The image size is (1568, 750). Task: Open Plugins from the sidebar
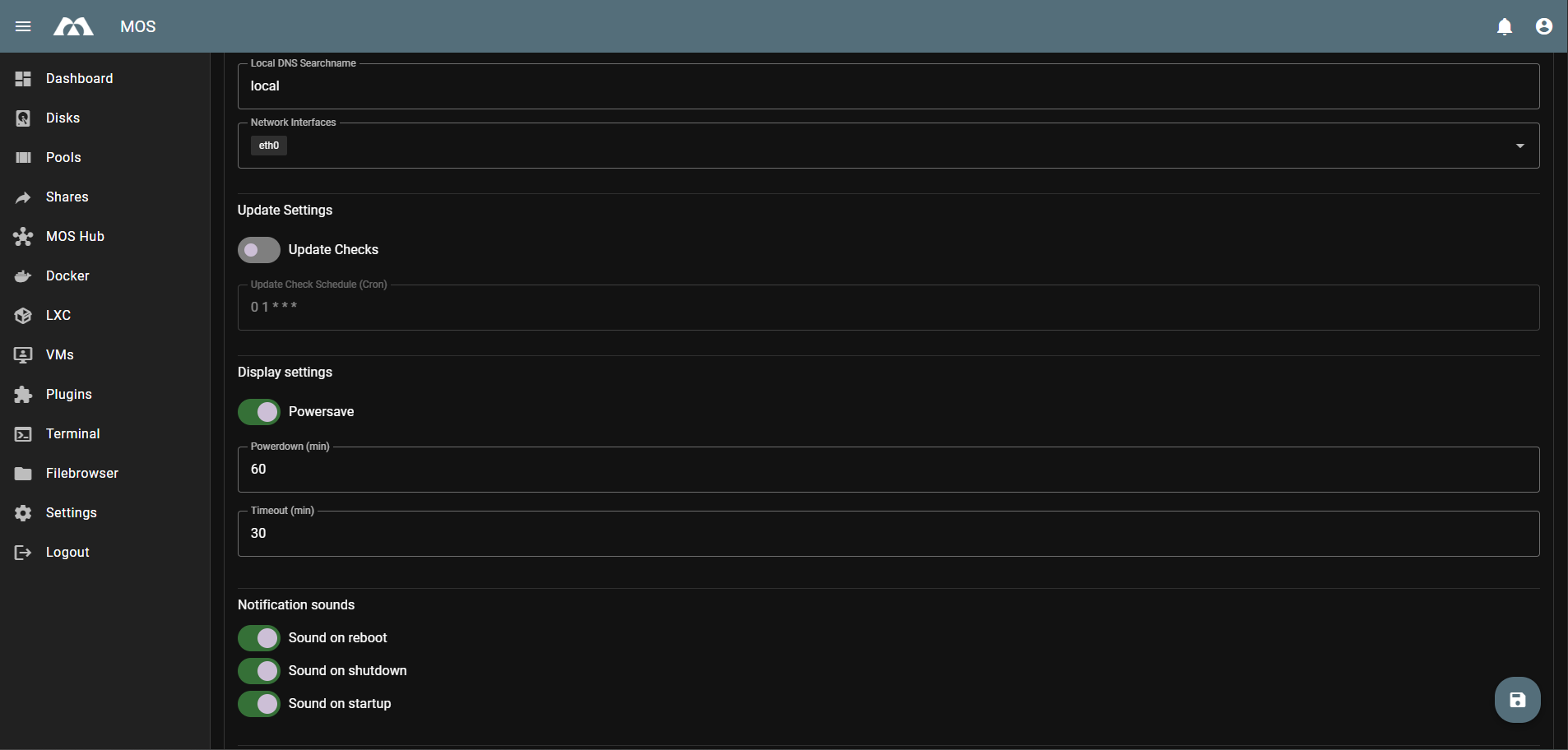pos(68,395)
